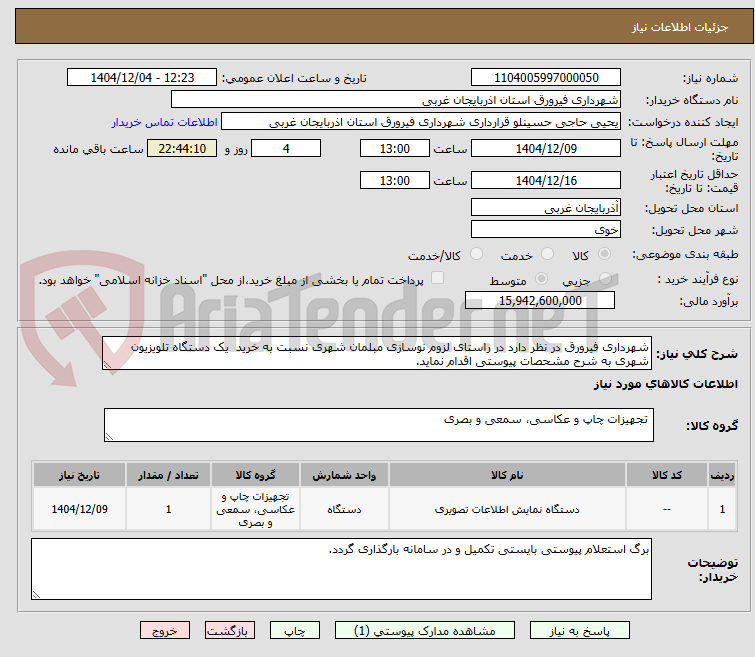Select the خدمت radio button
The height and width of the screenshot is (657, 755).
coord(547,253)
